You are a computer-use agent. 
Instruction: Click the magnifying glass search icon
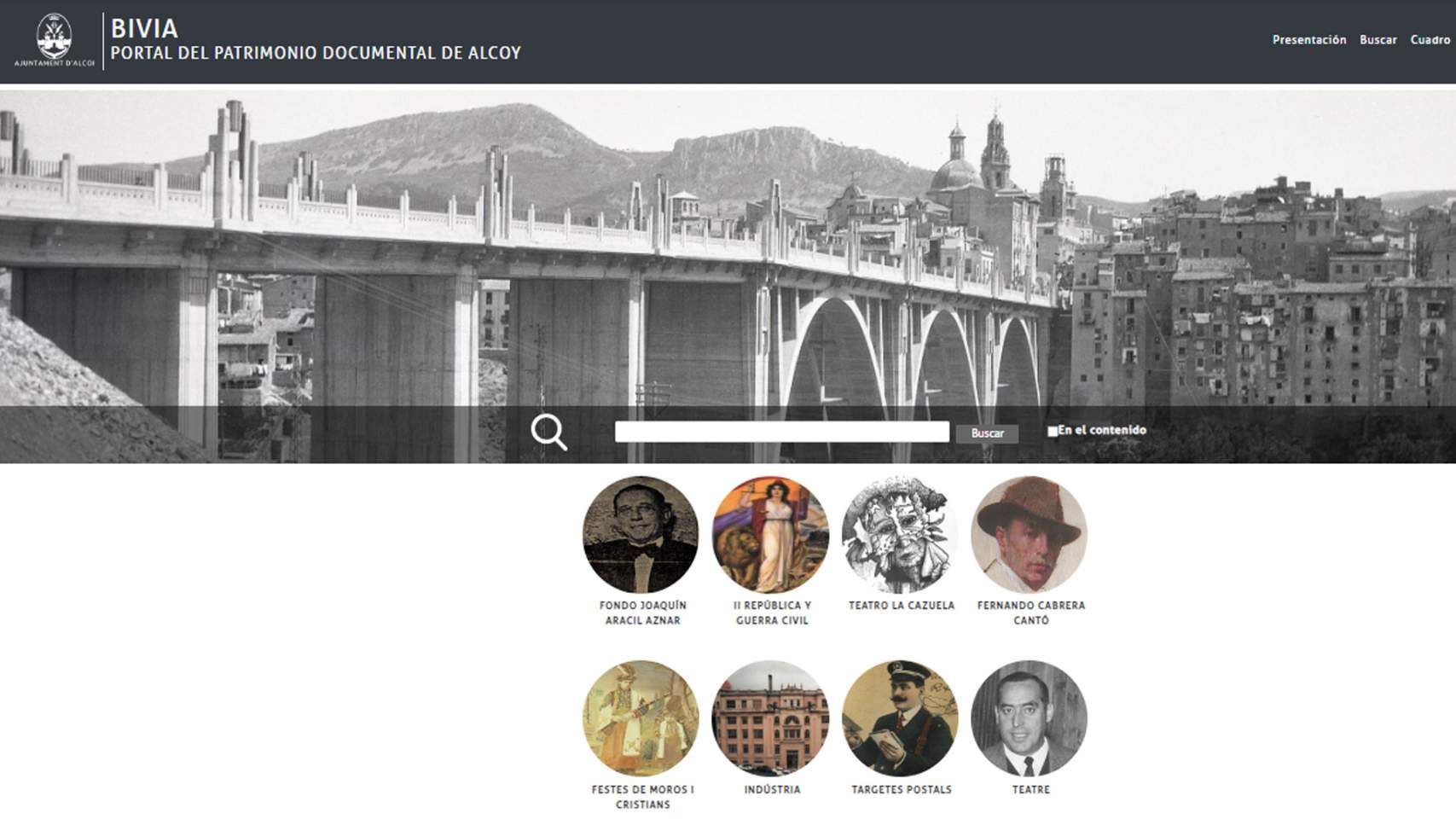point(548,432)
